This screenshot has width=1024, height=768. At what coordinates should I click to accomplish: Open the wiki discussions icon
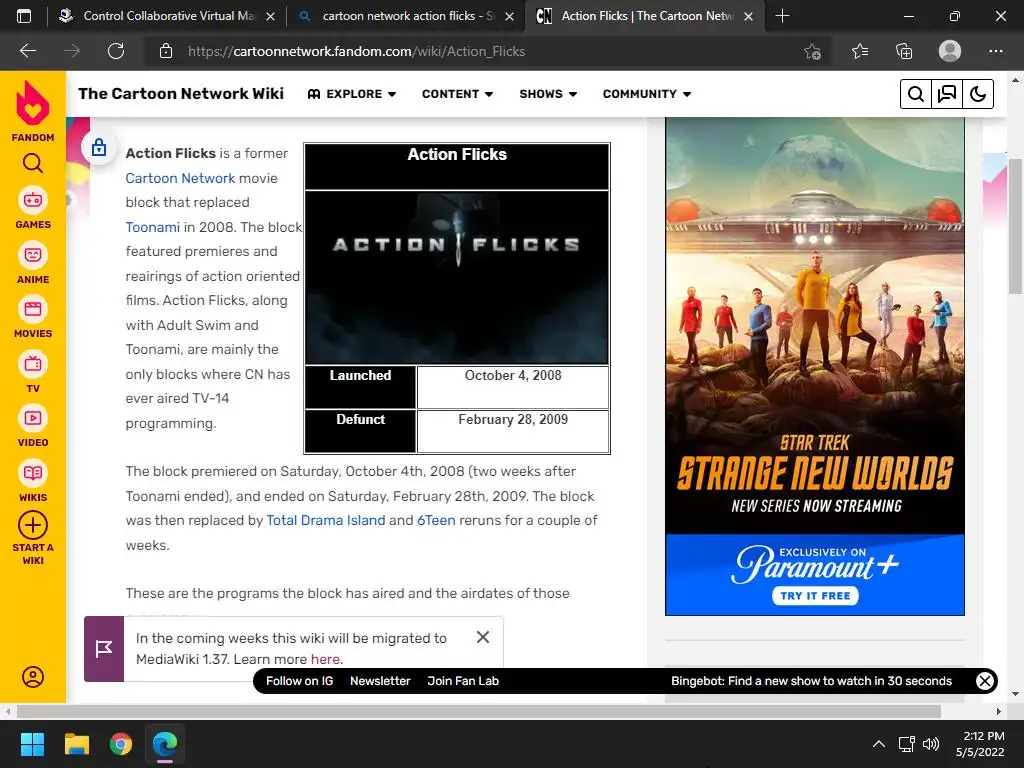coord(947,94)
